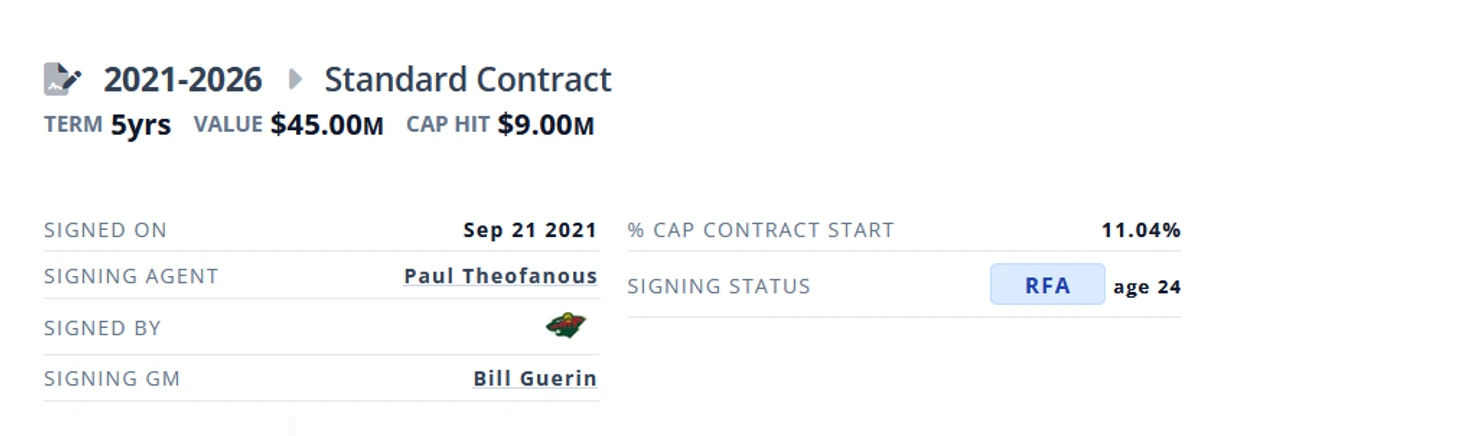Click the SIGNING GM label
This screenshot has width=1460, height=436.
pyautogui.click(x=112, y=379)
